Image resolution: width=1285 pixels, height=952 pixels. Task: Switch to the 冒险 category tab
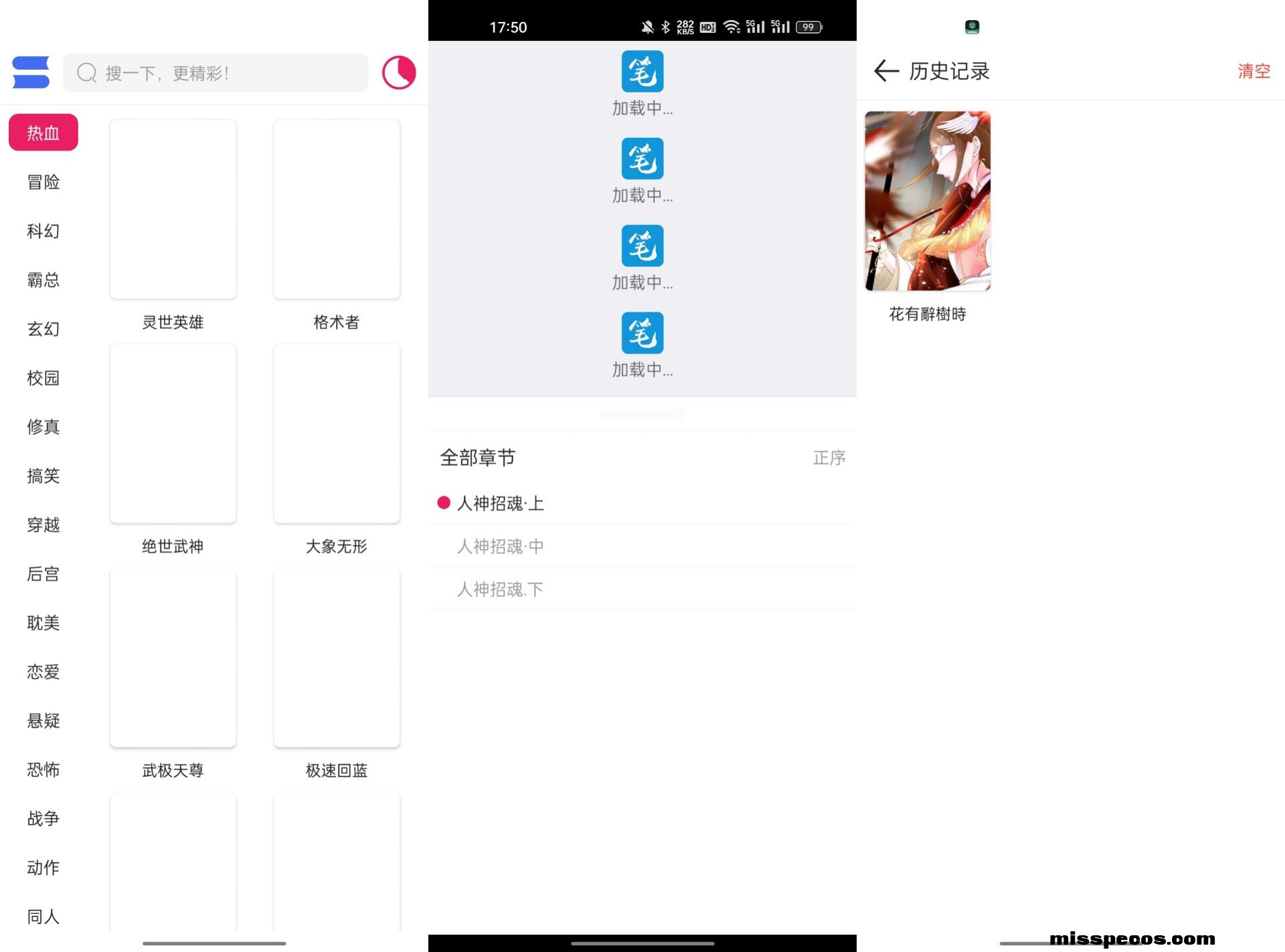click(x=44, y=182)
